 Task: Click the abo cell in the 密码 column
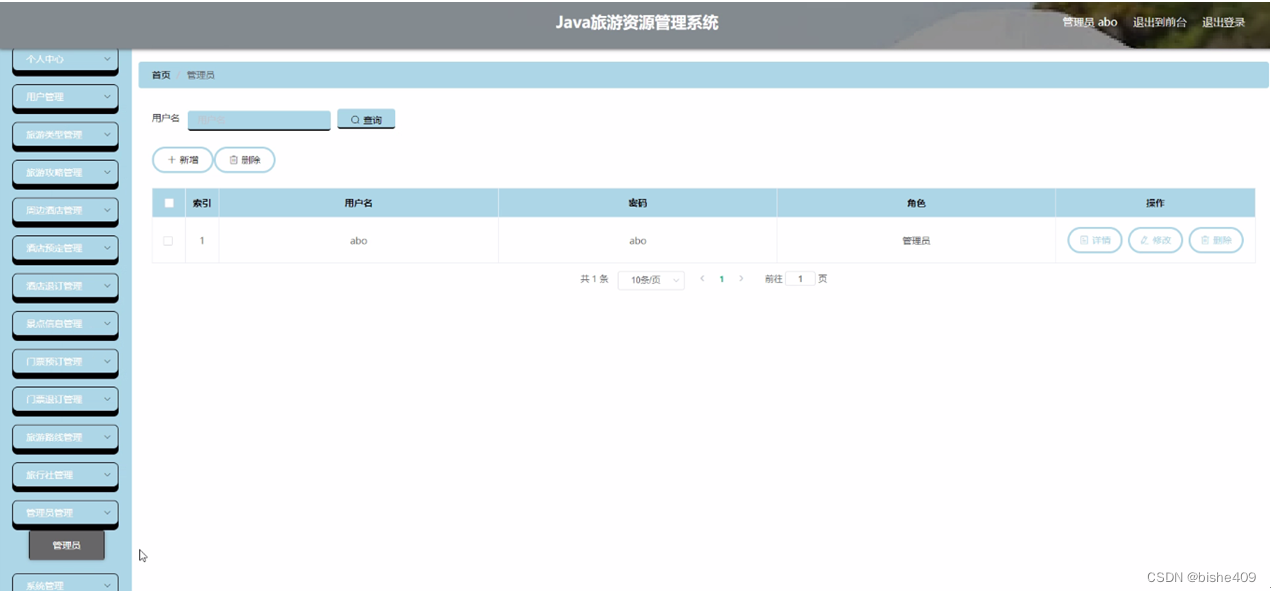point(638,241)
